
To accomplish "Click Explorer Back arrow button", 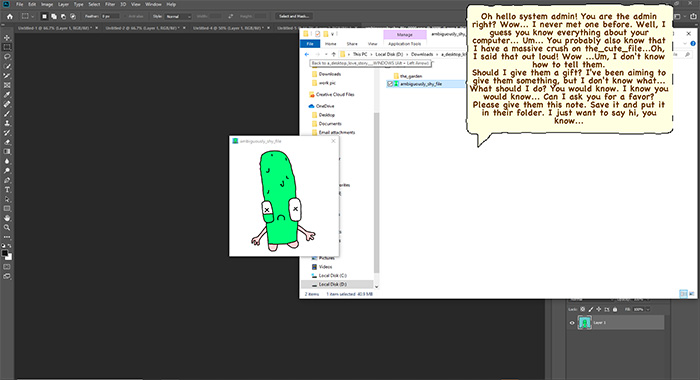I will [307, 54].
